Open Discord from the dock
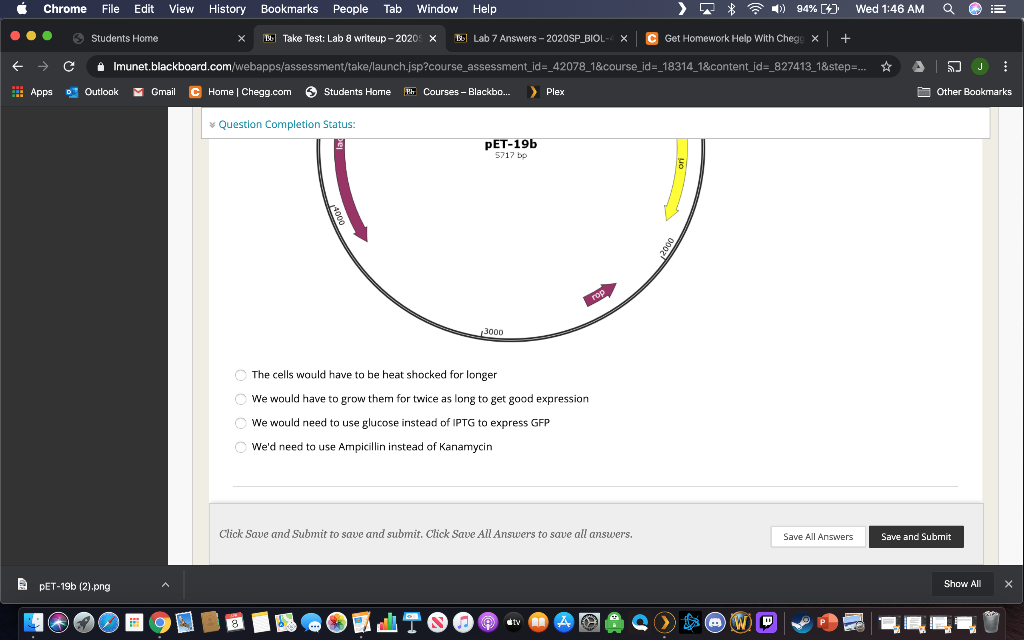 [x=715, y=622]
